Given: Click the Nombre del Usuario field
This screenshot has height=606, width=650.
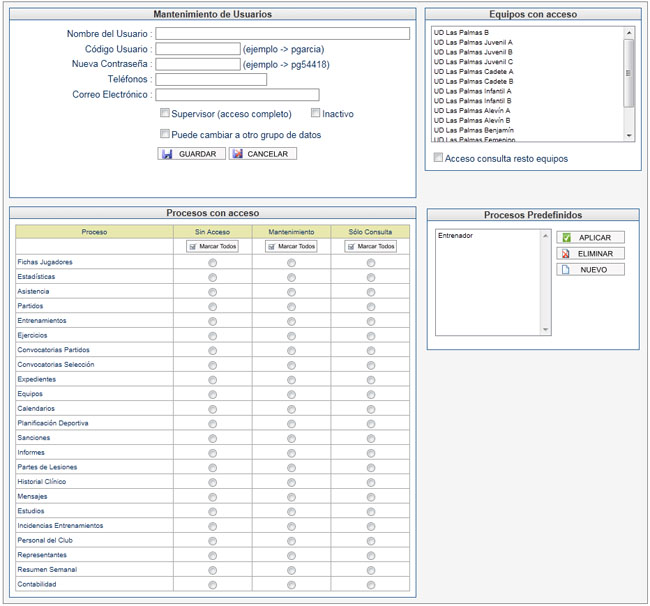Looking at the screenshot, I should (x=282, y=34).
